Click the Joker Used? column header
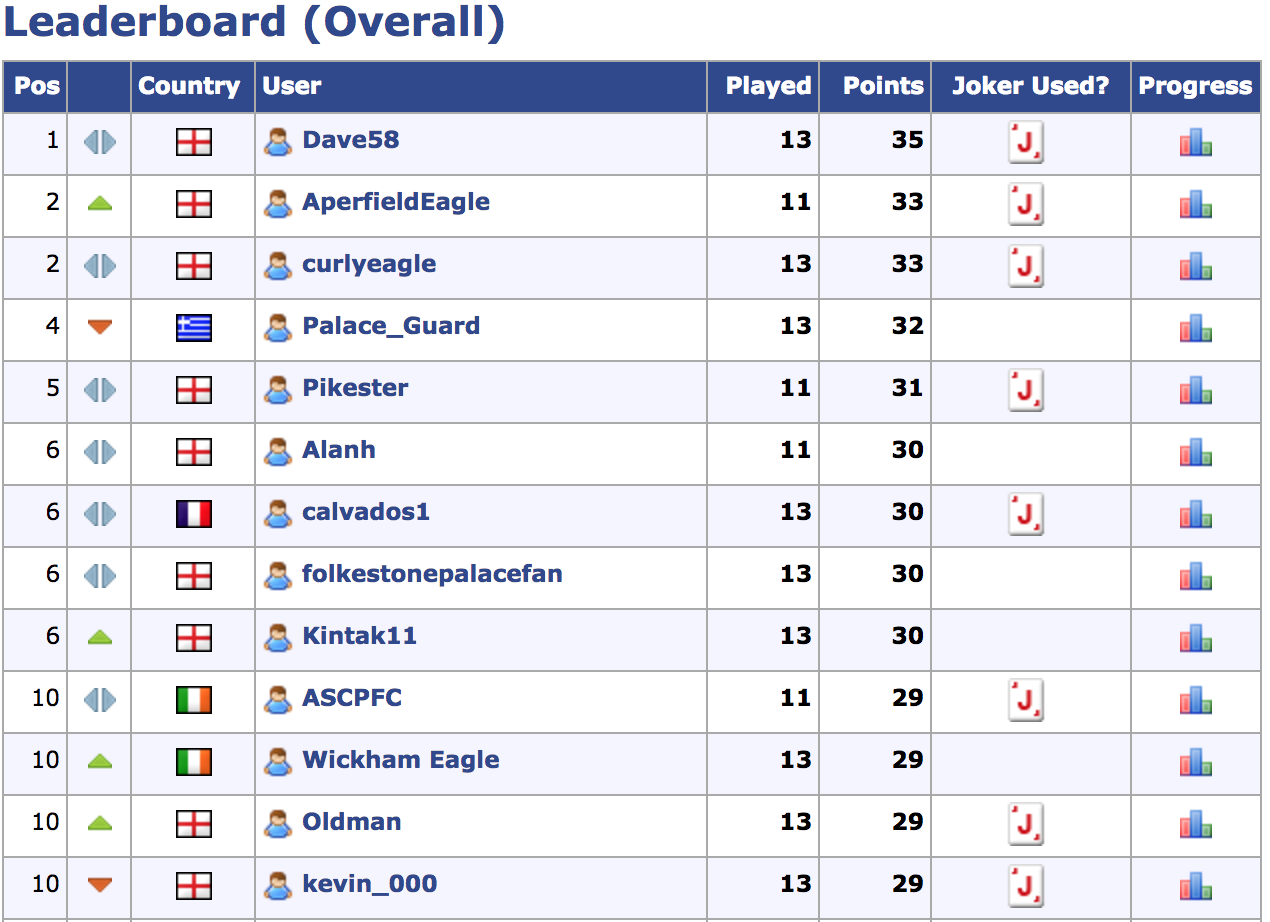 pos(1030,86)
